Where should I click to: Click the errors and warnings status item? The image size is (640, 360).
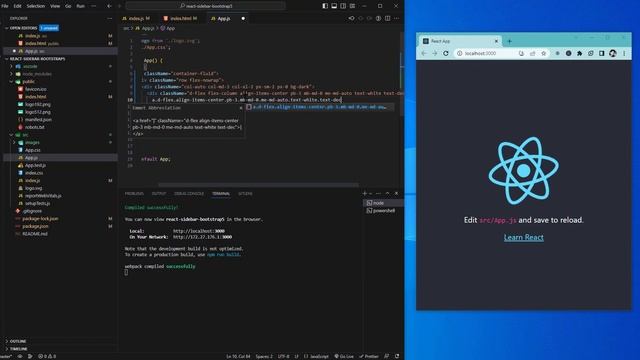pos(47,356)
